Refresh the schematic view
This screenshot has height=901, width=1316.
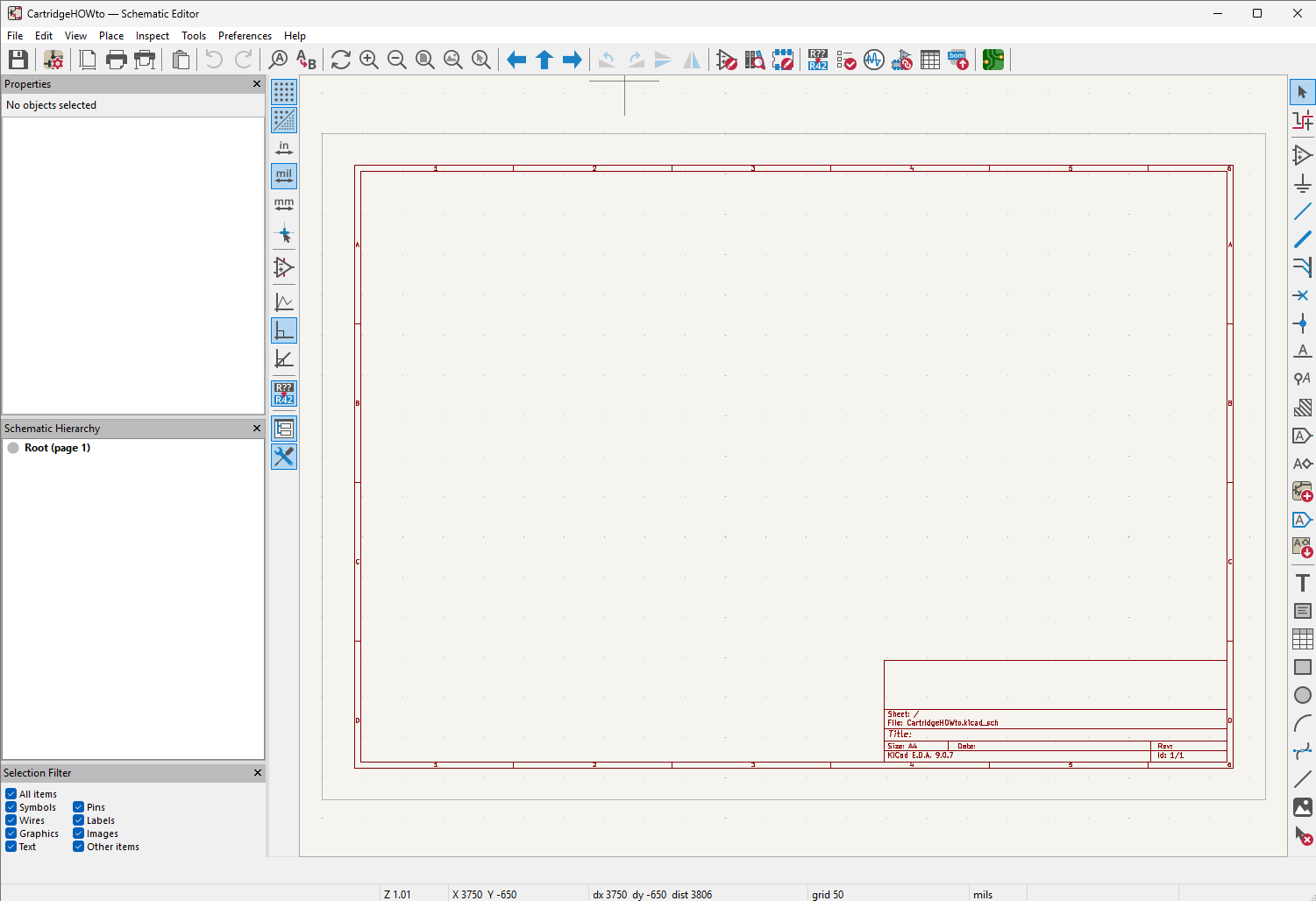(x=341, y=60)
